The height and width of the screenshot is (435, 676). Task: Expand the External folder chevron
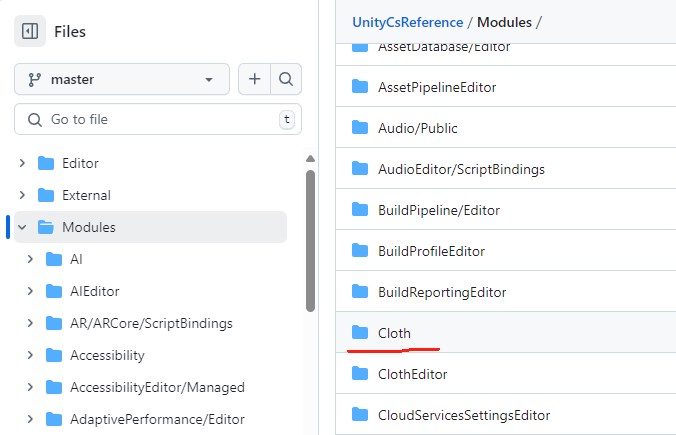22,195
